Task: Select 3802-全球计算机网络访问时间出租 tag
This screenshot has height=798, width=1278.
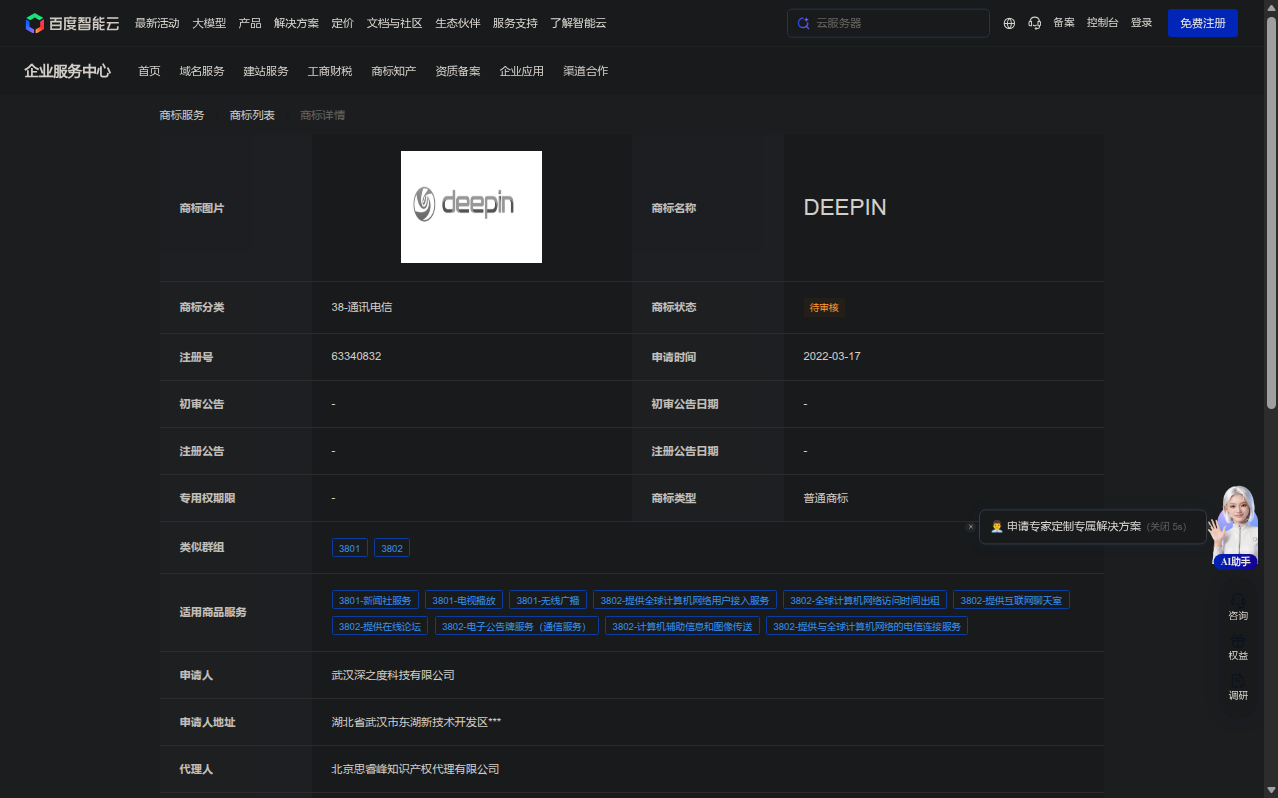Action: point(865,600)
